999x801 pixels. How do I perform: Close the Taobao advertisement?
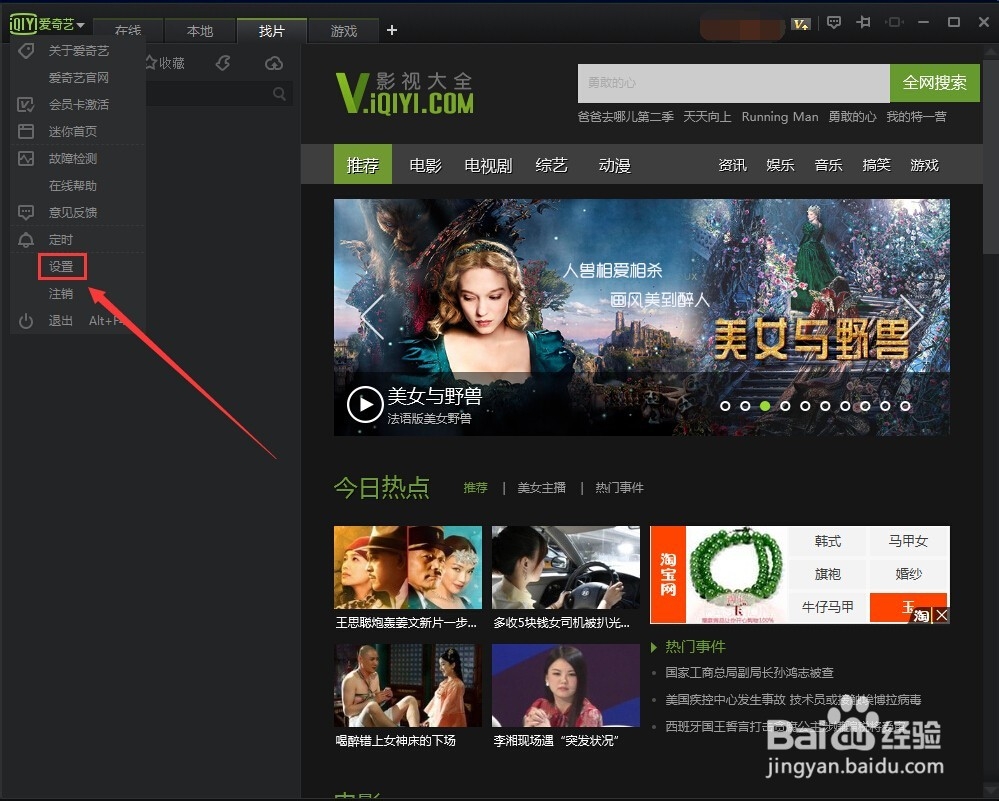pyautogui.click(x=942, y=615)
